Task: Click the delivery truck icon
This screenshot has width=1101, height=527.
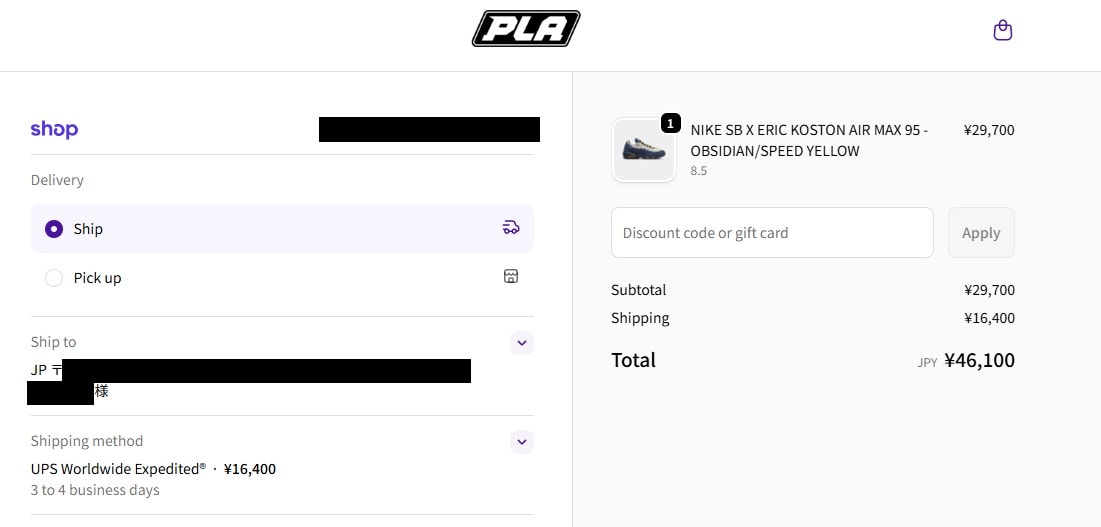Action: (x=511, y=228)
